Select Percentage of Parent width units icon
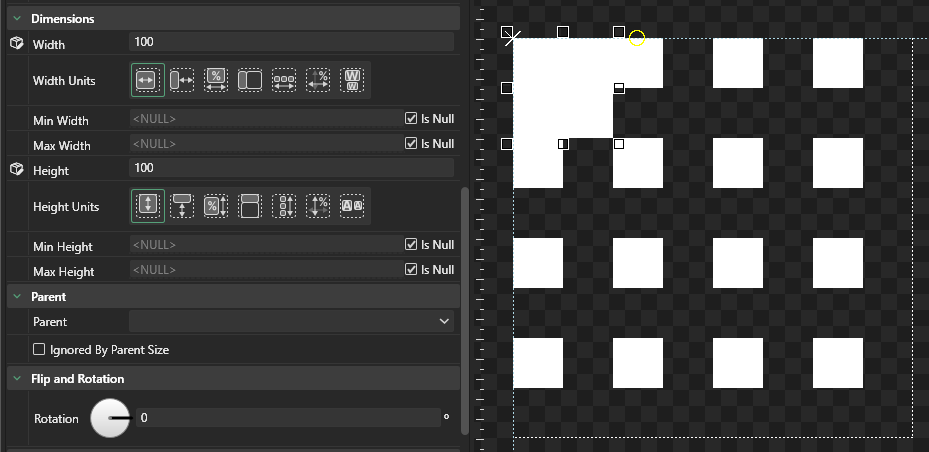 coord(216,80)
